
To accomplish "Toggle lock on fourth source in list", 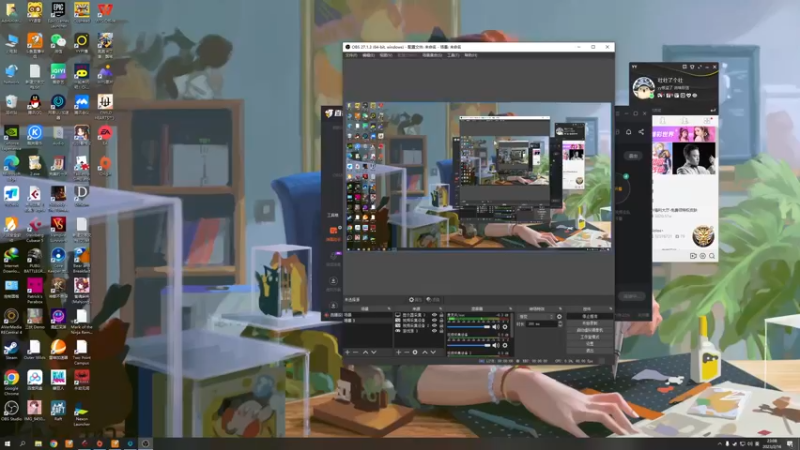I will (442, 331).
